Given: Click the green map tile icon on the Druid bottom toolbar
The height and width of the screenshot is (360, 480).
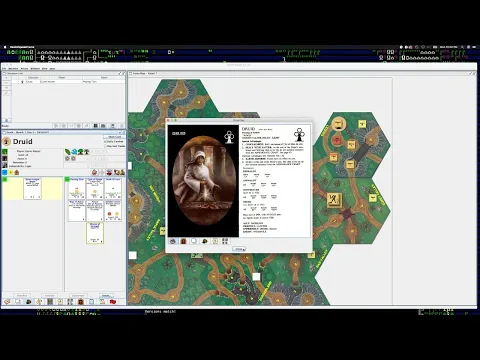Looking at the screenshot, I should click(x=50, y=302).
